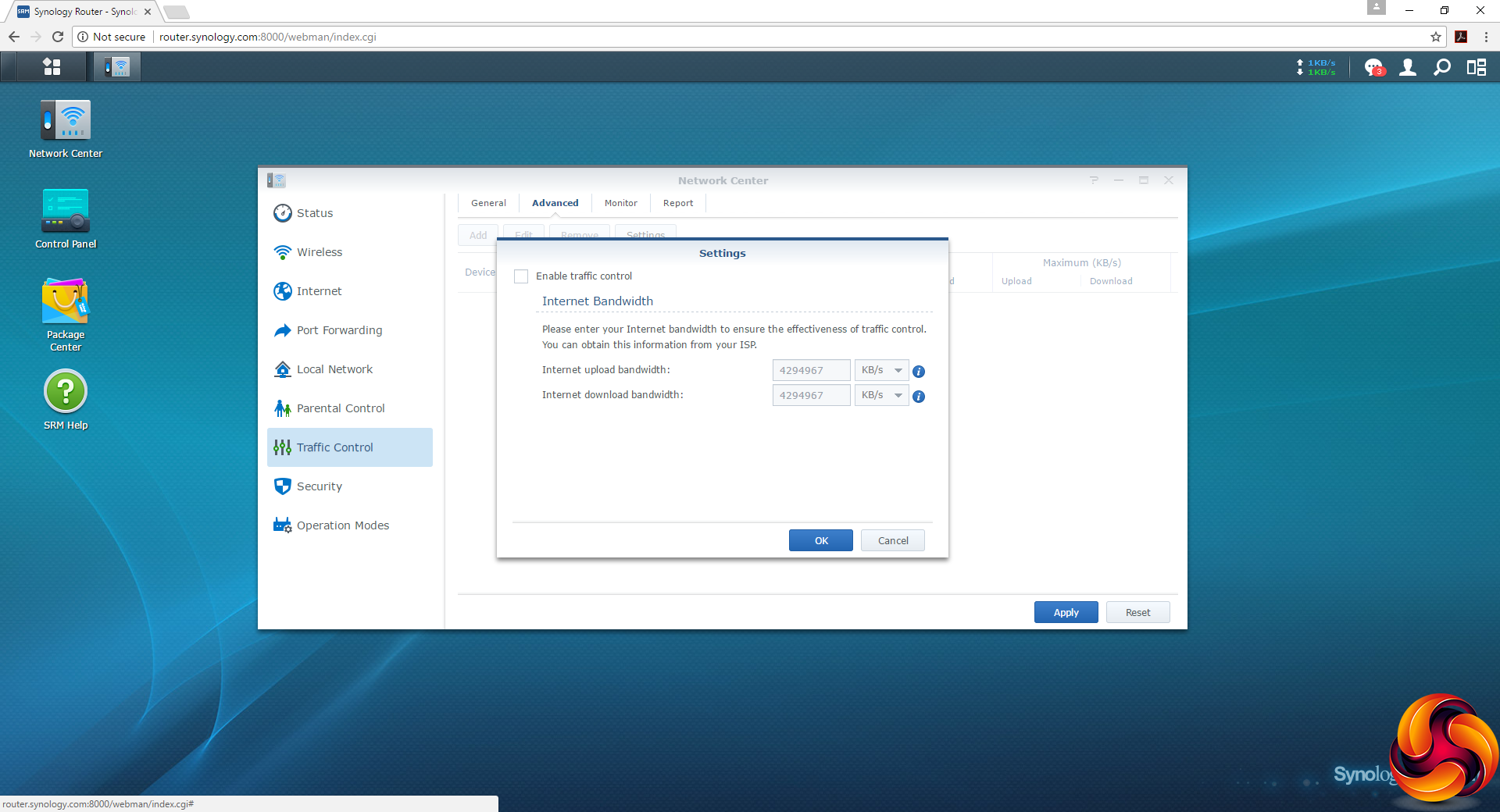Click OK in the Settings dialog
1500x812 pixels.
coord(821,540)
